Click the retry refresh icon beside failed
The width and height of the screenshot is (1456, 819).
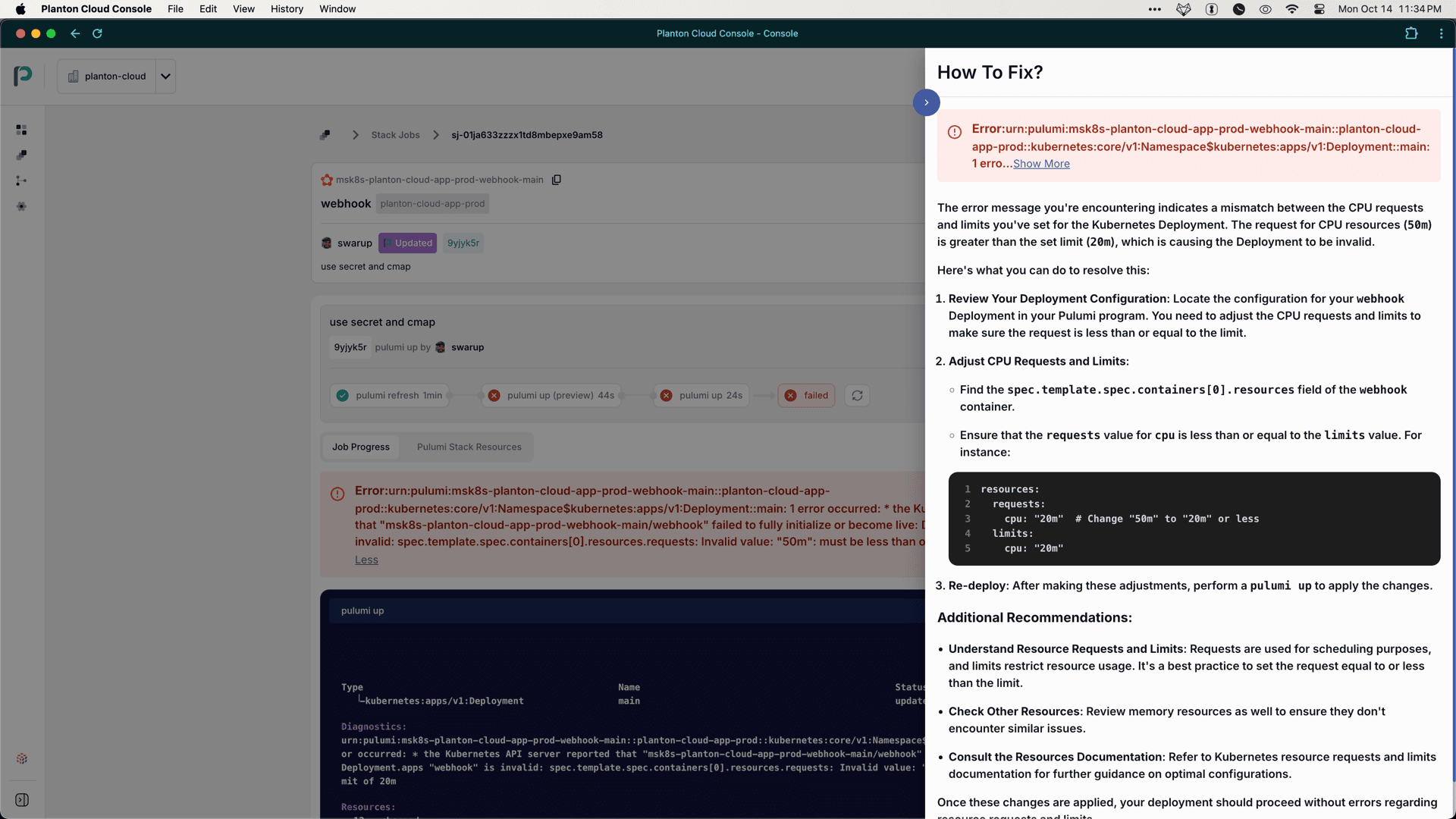tap(857, 396)
